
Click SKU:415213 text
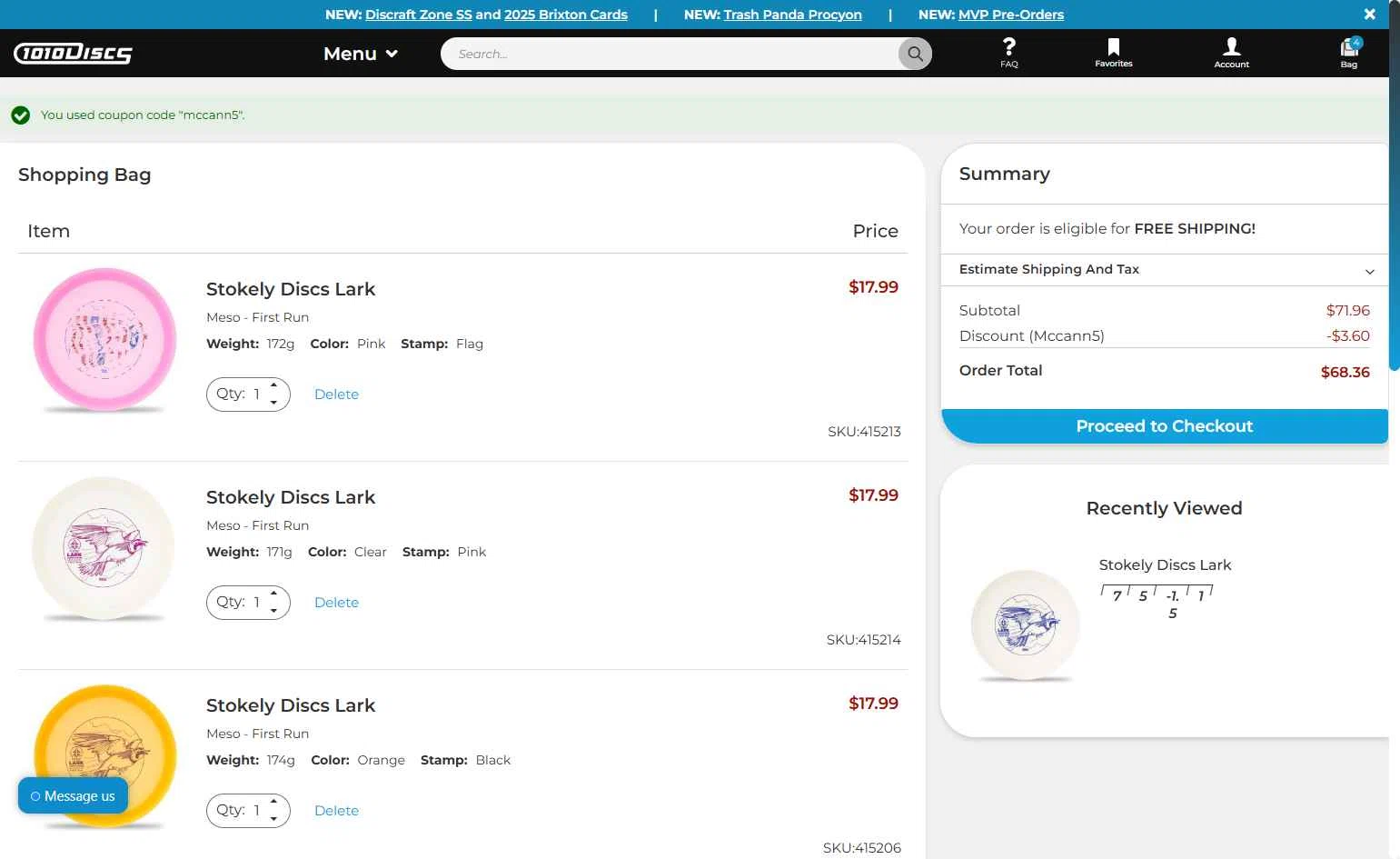tap(864, 432)
